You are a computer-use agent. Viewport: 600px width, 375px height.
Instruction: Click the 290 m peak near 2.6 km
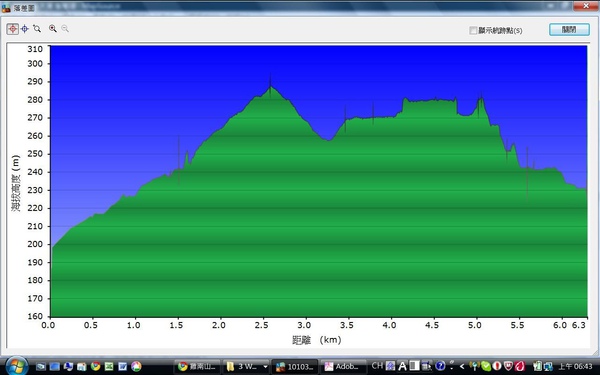[270, 86]
